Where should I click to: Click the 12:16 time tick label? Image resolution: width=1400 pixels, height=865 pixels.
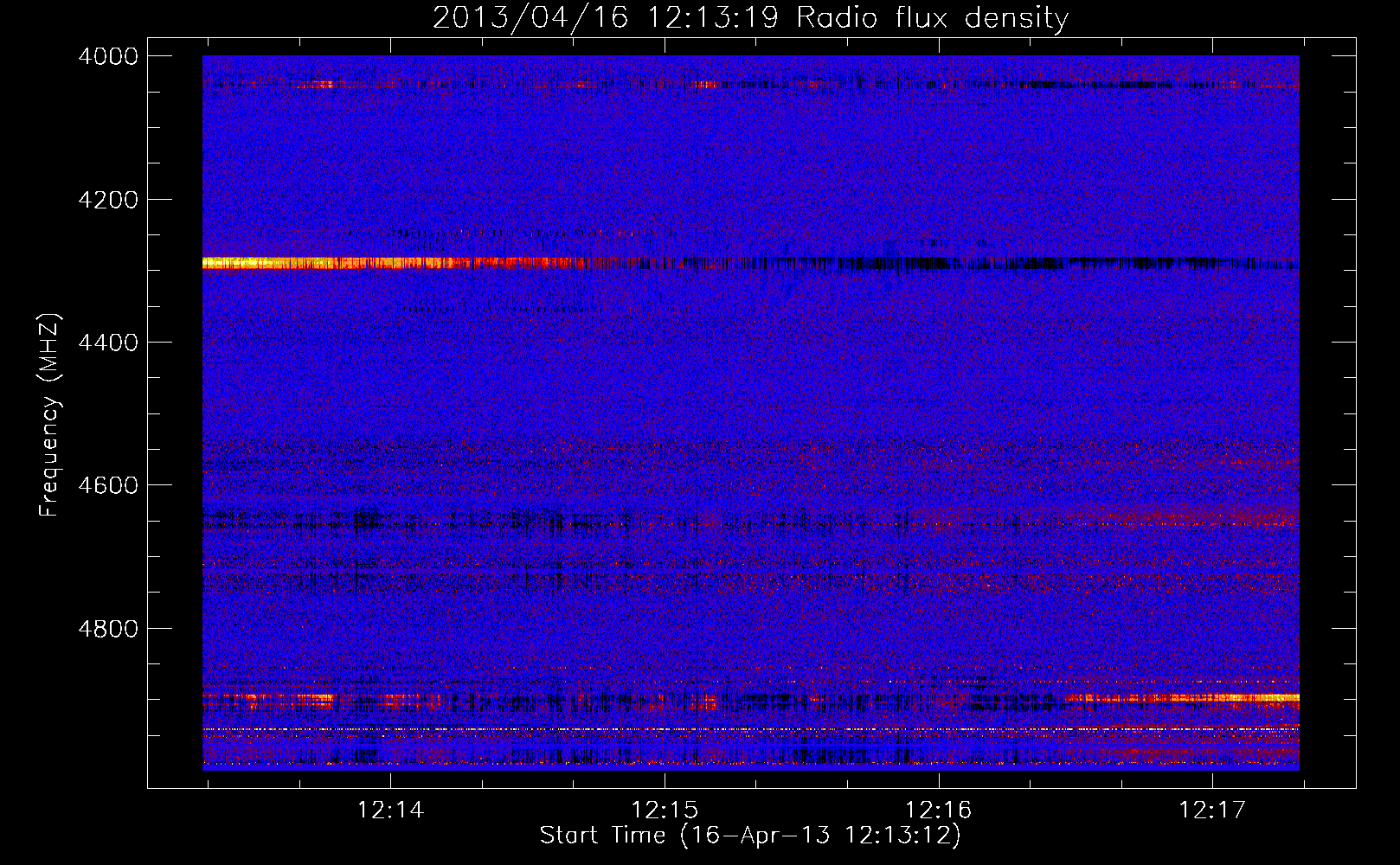[x=939, y=810]
